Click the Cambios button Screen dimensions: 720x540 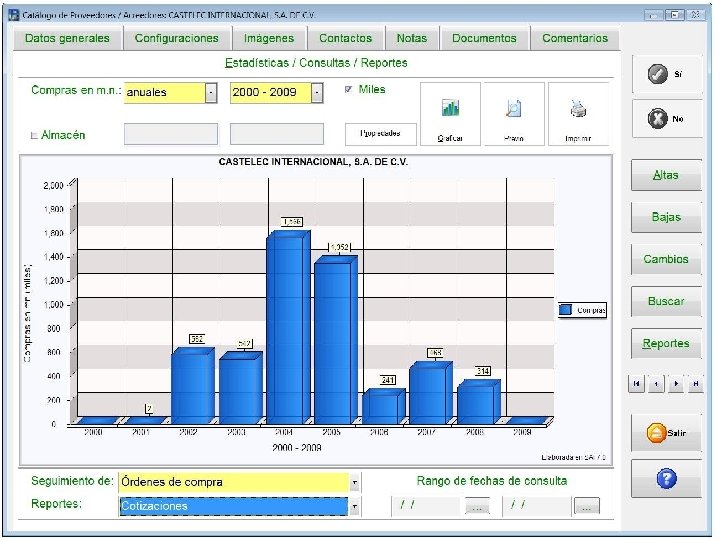666,259
